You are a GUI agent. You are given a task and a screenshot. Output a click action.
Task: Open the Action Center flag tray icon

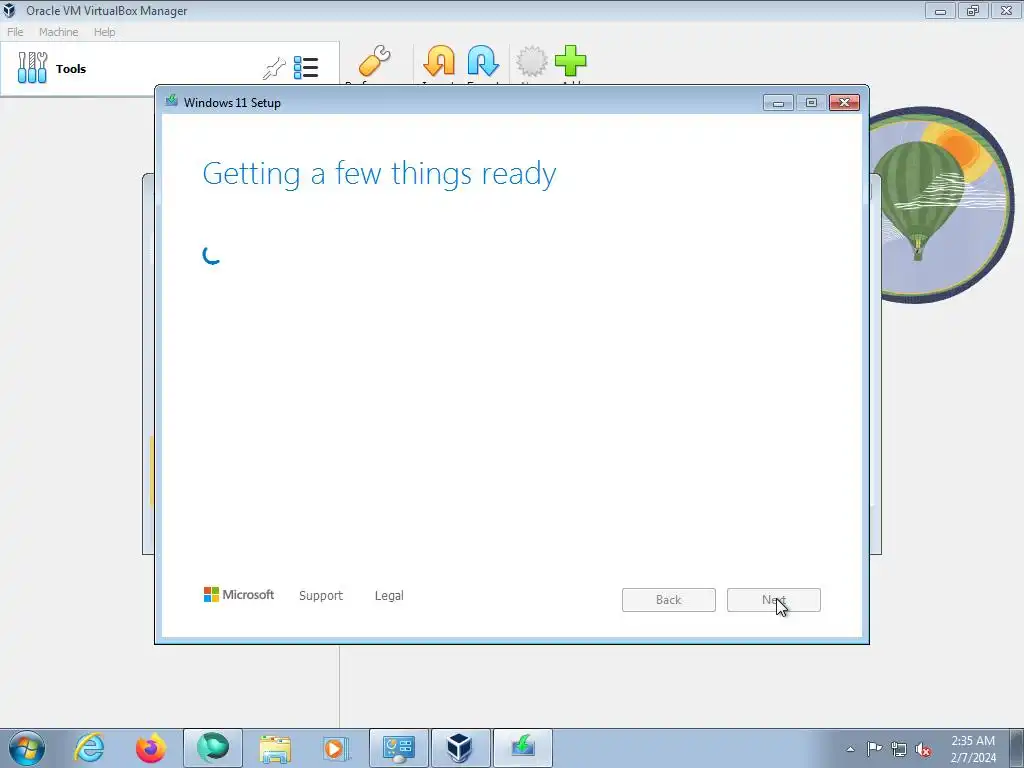pos(874,749)
